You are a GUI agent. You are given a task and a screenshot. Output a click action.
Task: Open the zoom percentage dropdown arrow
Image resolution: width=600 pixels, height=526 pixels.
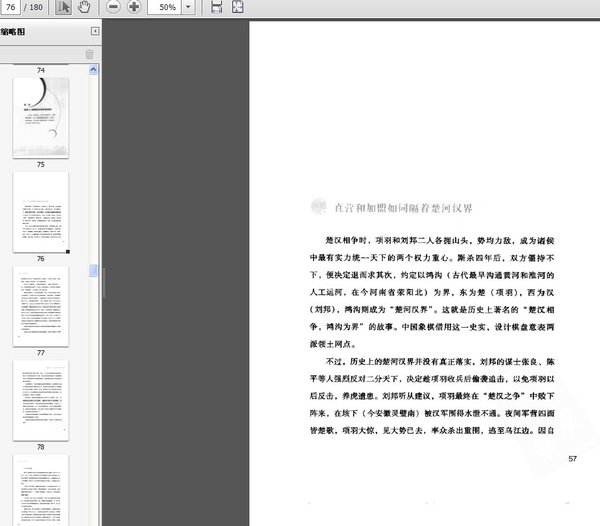[188, 7]
